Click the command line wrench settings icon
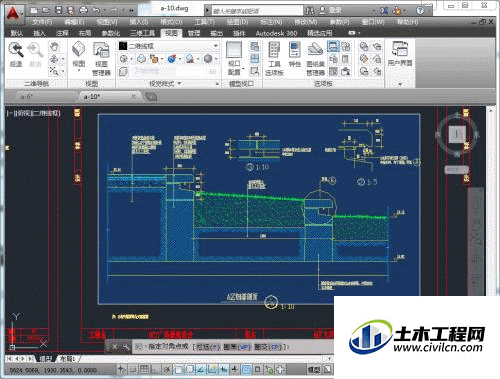The width and height of the screenshot is (500, 379). tap(126, 347)
